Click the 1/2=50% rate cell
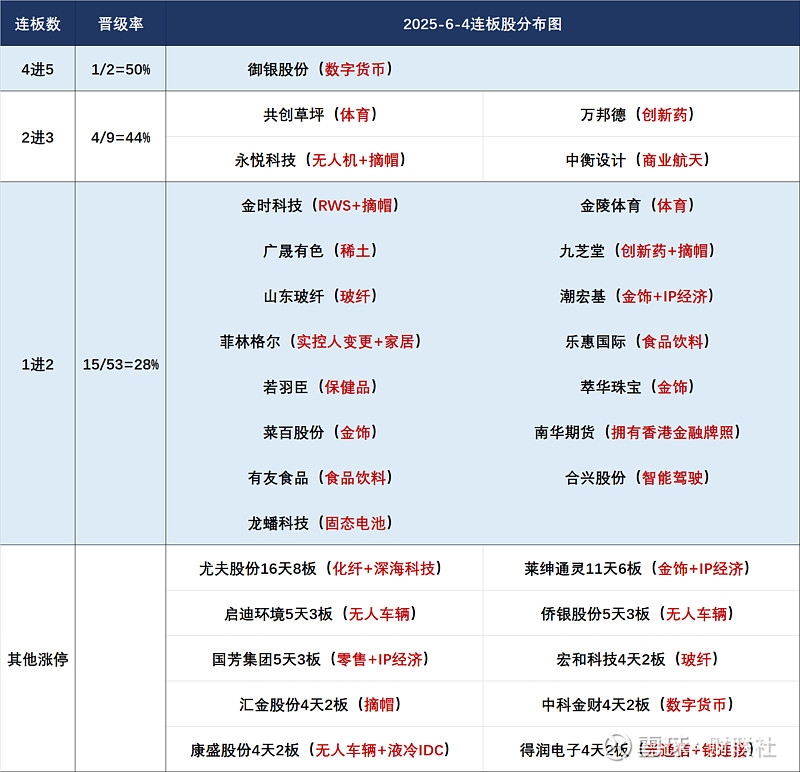This screenshot has height=772, width=800. (x=120, y=69)
